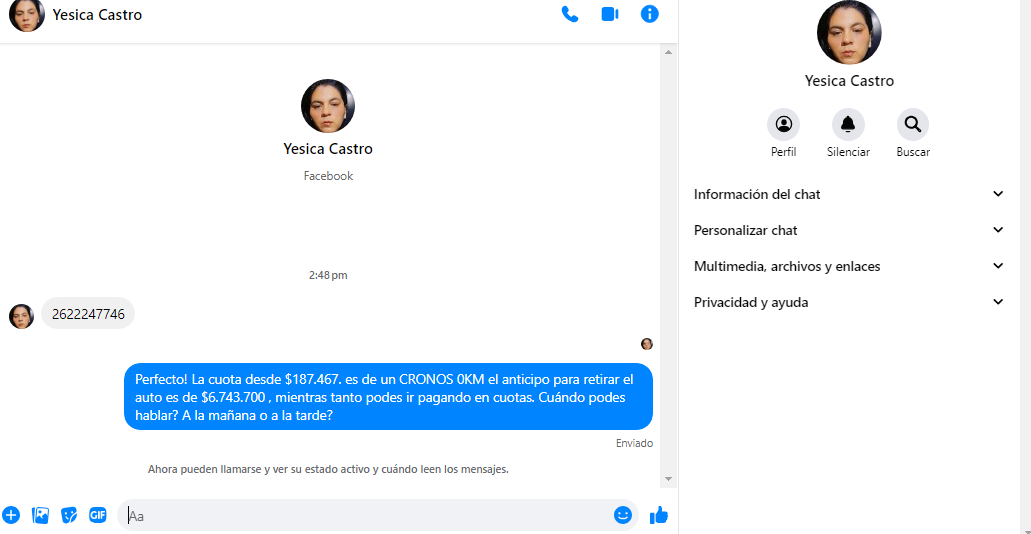Choose a sticker to send
This screenshot has height=534, width=1031.
coord(69,515)
